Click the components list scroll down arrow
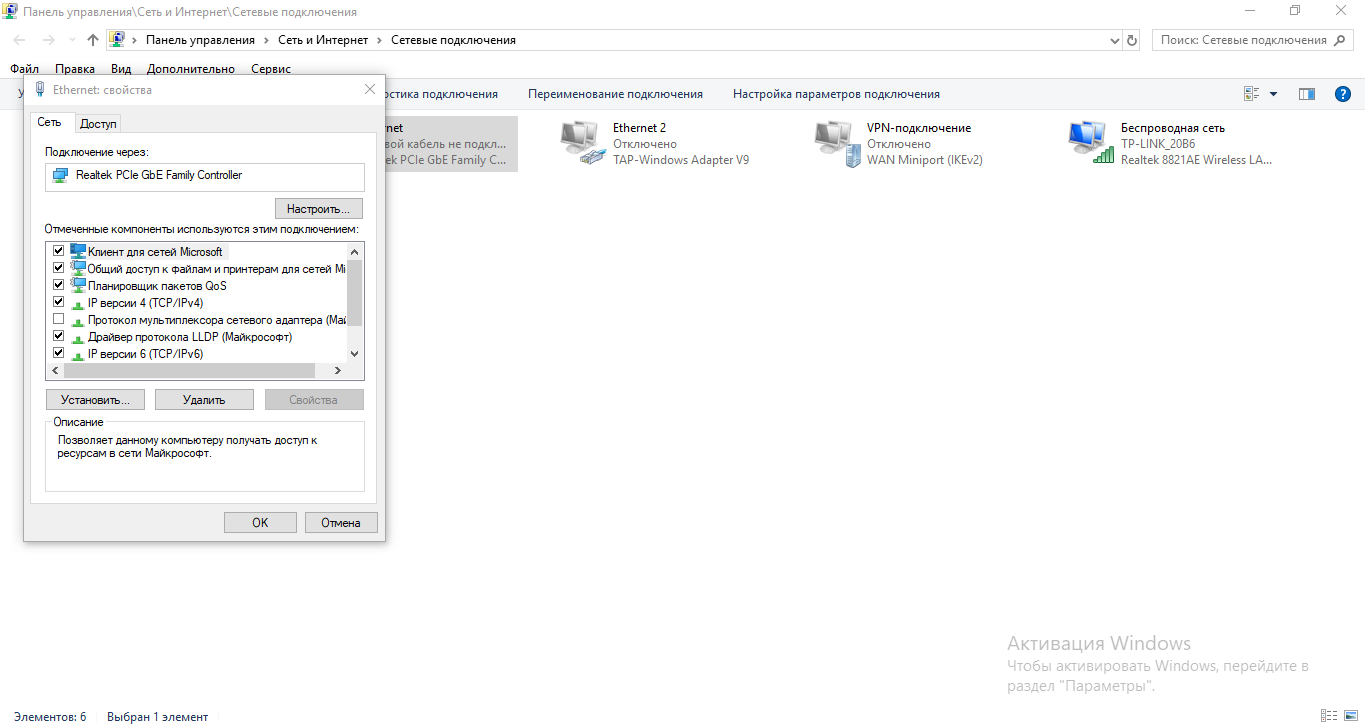The width and height of the screenshot is (1365, 727). tap(354, 354)
